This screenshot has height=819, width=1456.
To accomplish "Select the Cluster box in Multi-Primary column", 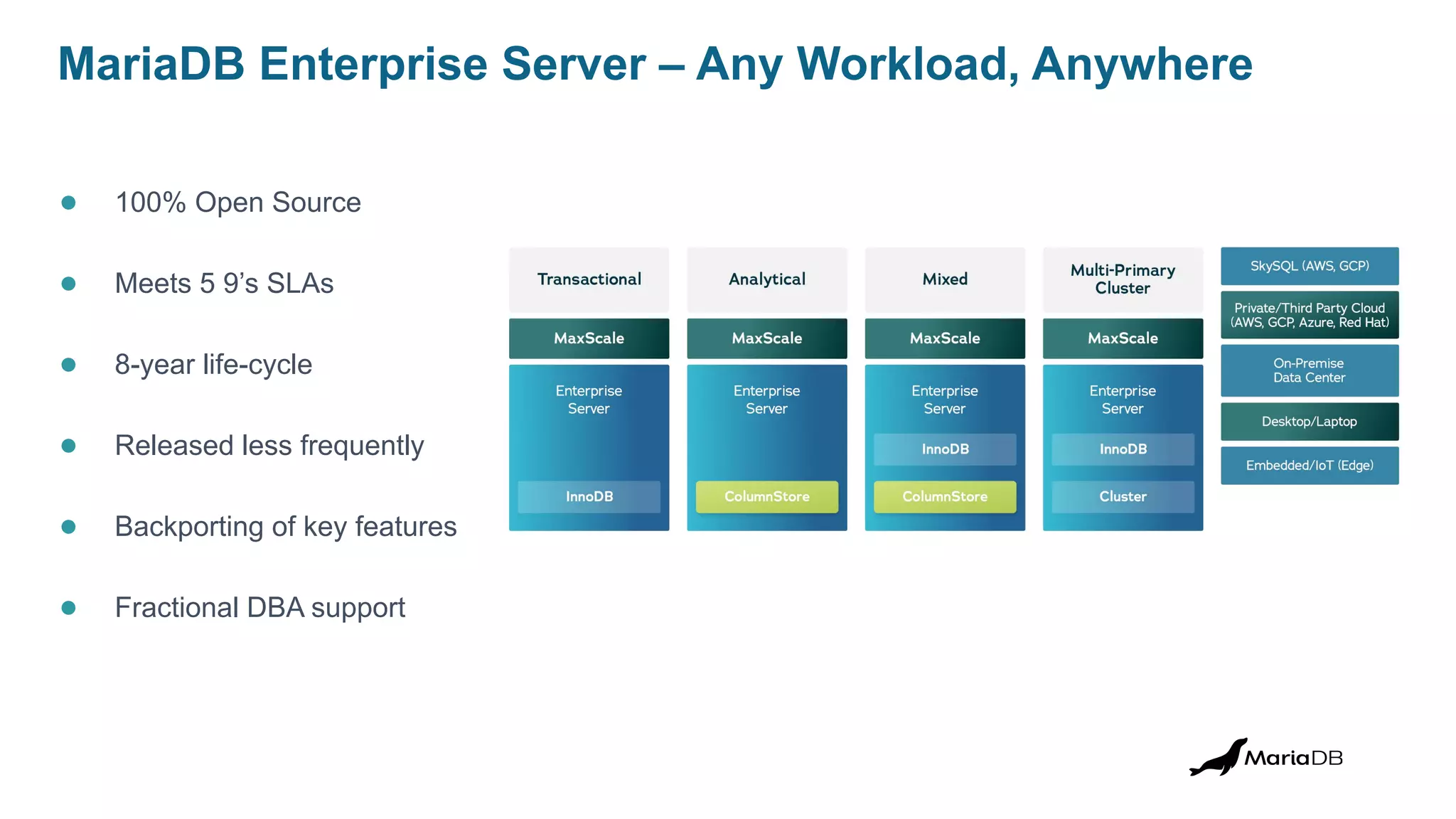I will pos(1123,497).
